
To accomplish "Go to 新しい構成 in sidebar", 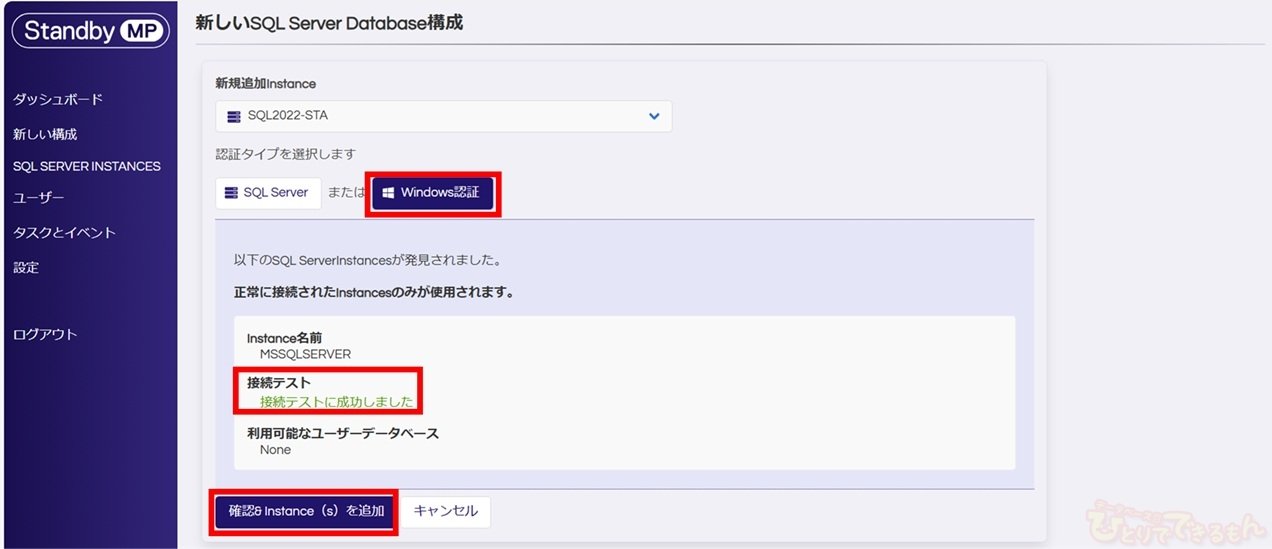I will [45, 133].
